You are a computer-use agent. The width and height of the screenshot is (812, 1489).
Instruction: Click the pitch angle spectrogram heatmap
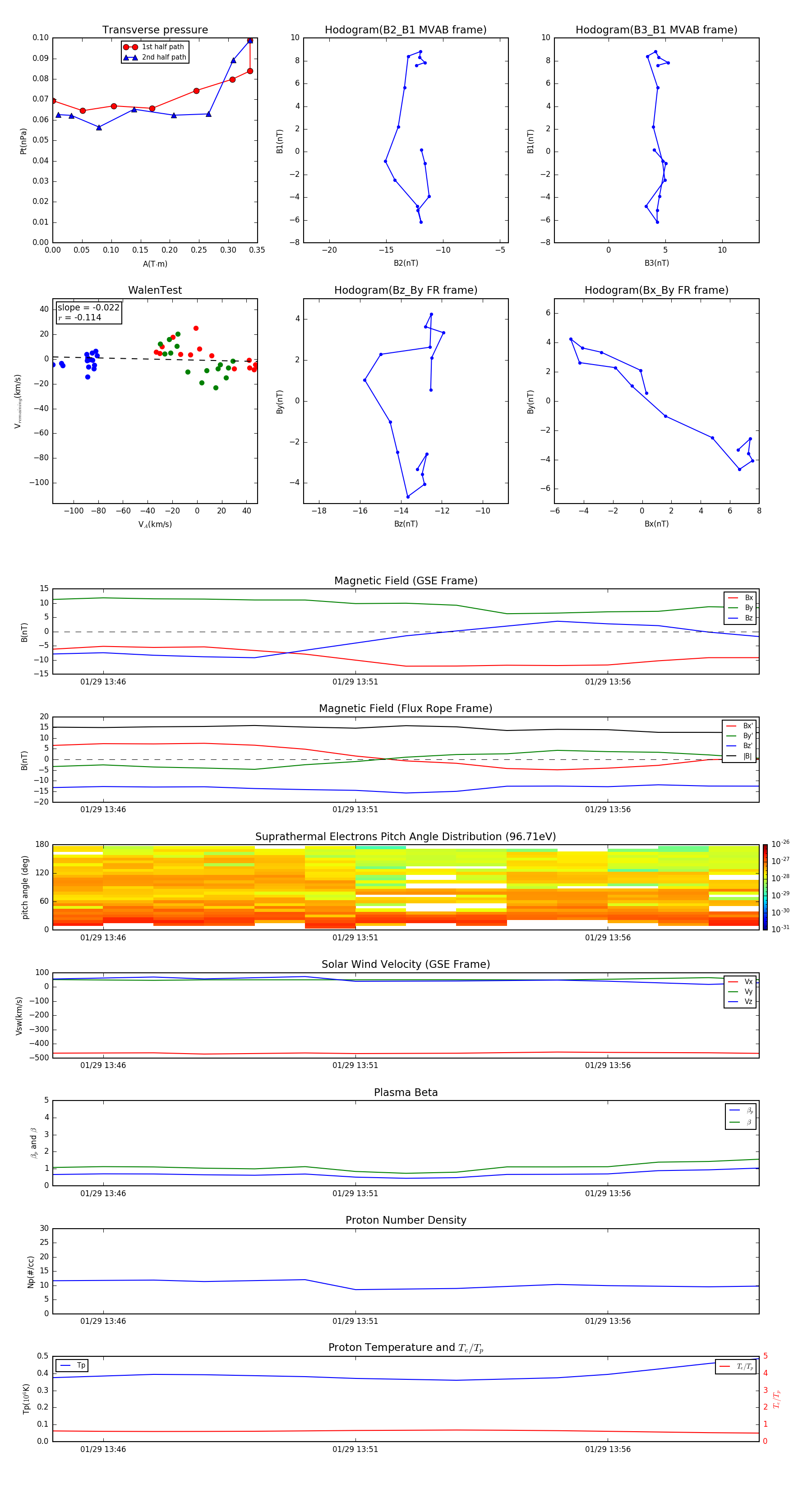[406, 887]
